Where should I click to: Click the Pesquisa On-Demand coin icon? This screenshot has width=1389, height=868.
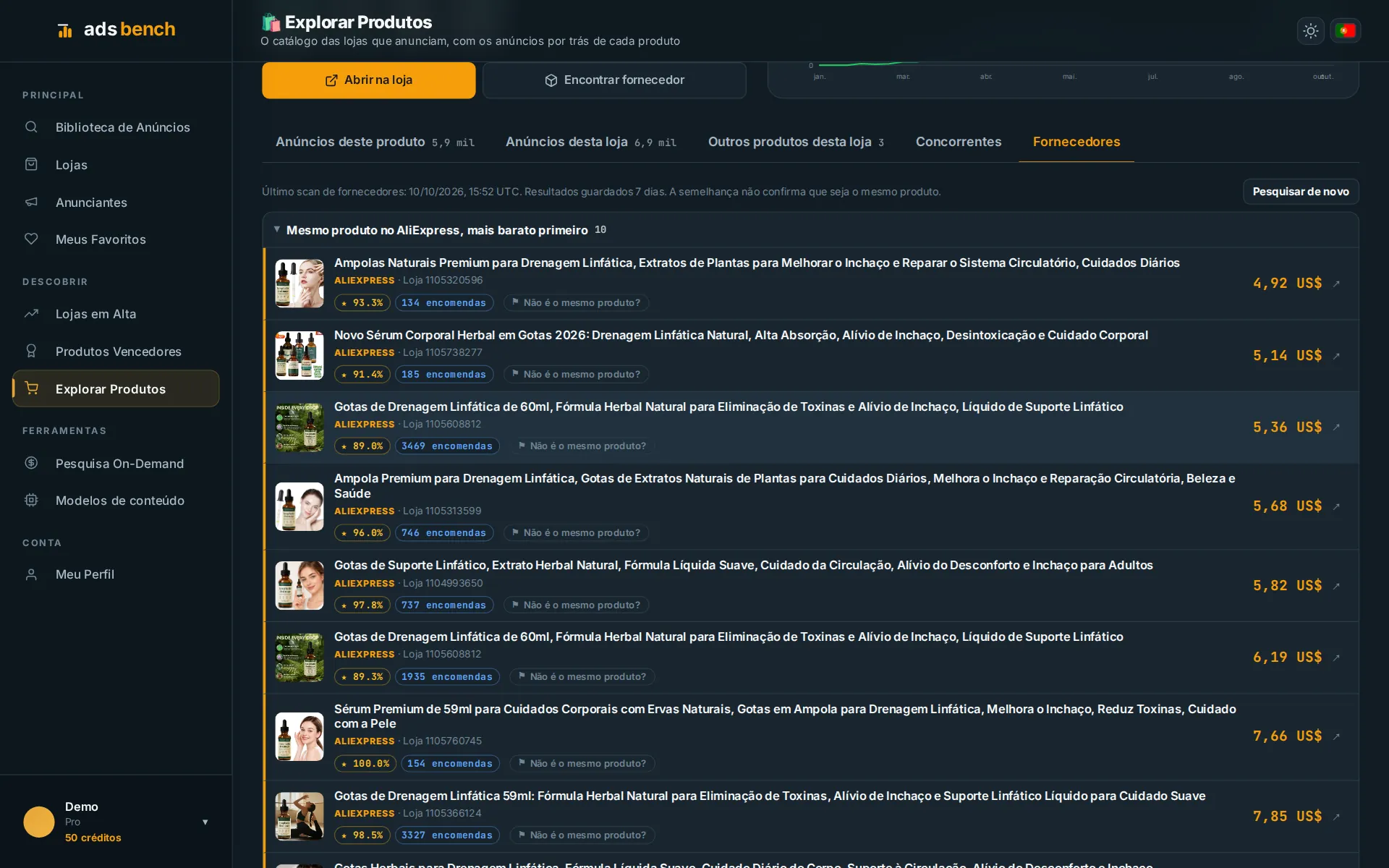click(x=31, y=463)
